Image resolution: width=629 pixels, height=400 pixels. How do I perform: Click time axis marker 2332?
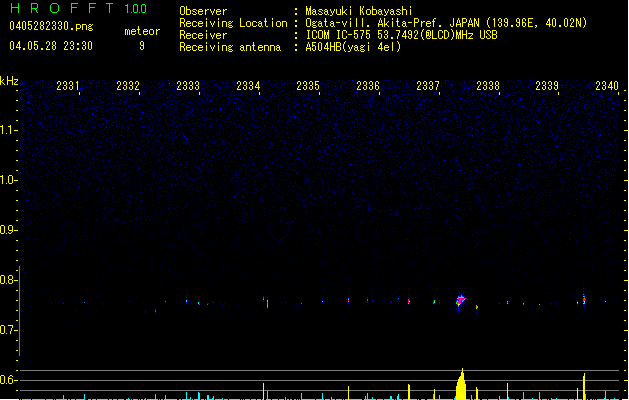click(x=128, y=85)
